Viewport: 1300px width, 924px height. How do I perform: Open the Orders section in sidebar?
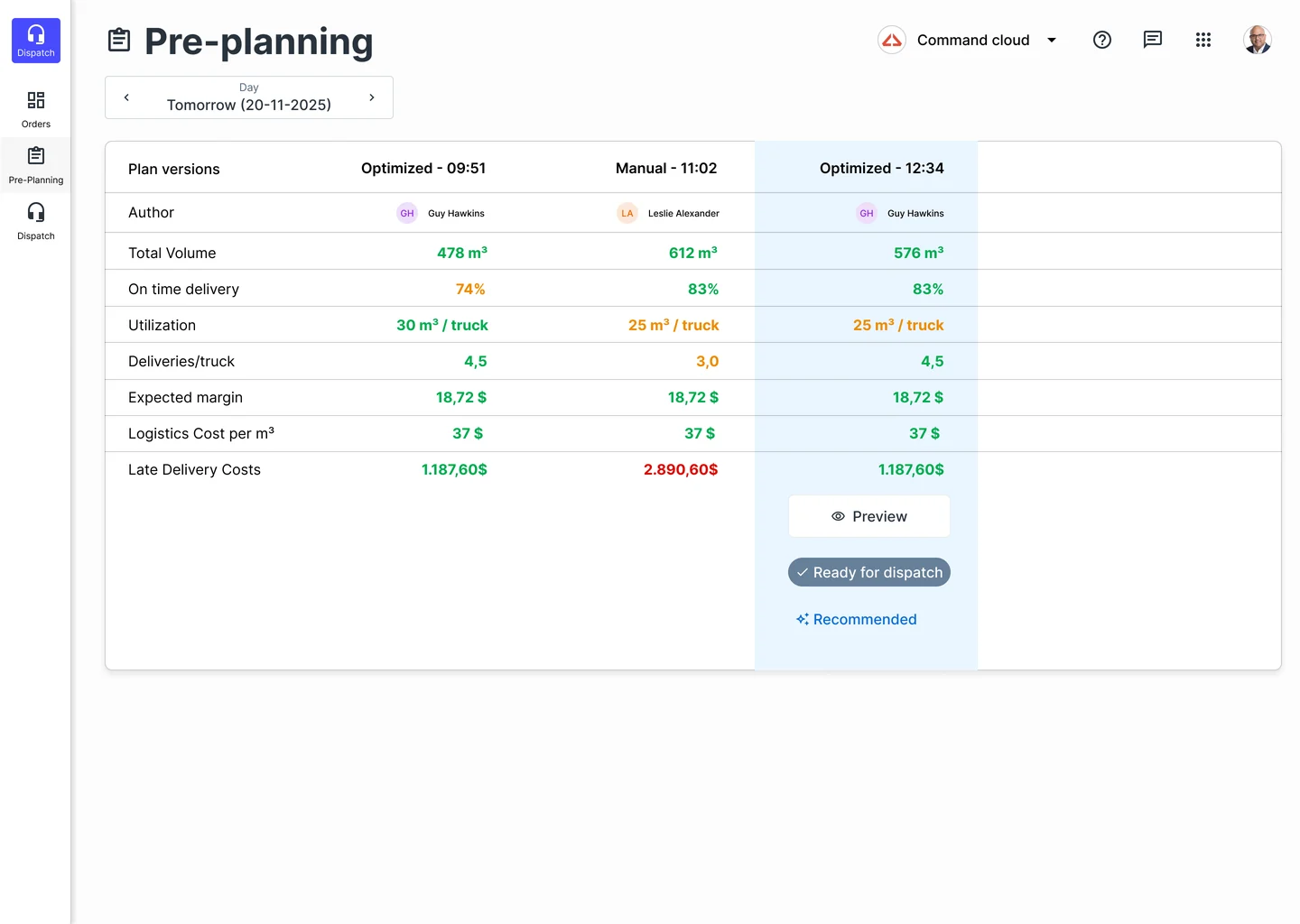pyautogui.click(x=36, y=109)
